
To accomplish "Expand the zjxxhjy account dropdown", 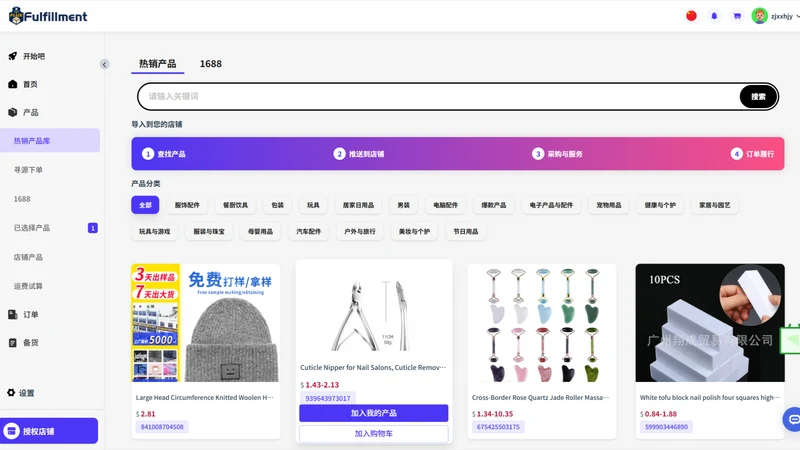I will 797,16.
